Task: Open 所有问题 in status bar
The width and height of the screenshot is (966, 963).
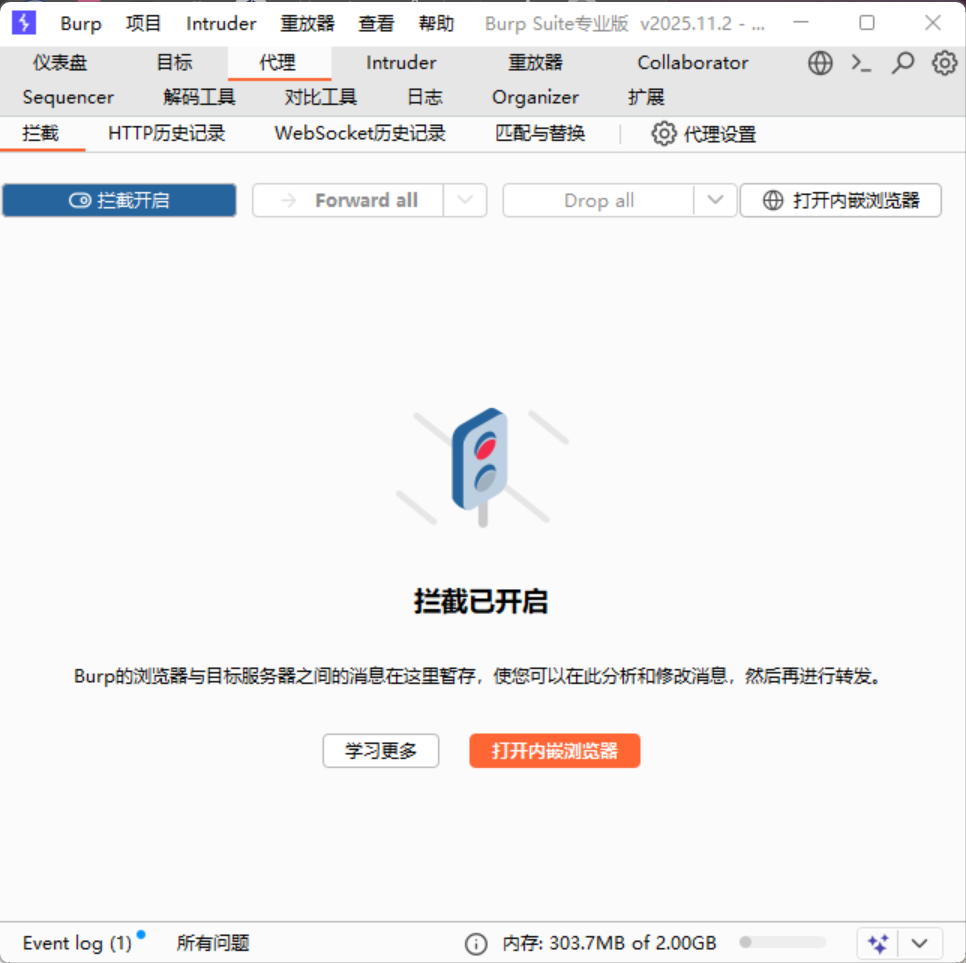Action: tap(213, 943)
